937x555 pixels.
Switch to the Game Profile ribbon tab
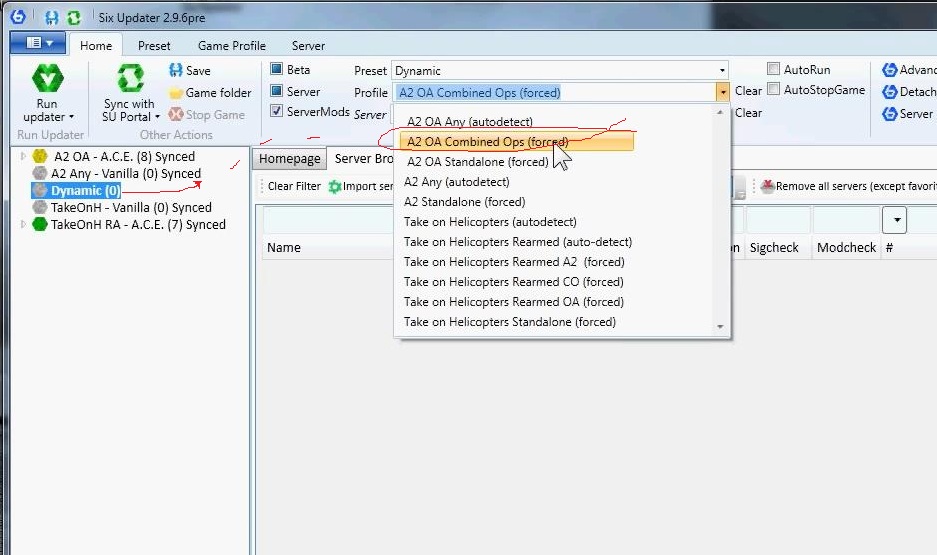pyautogui.click(x=232, y=45)
